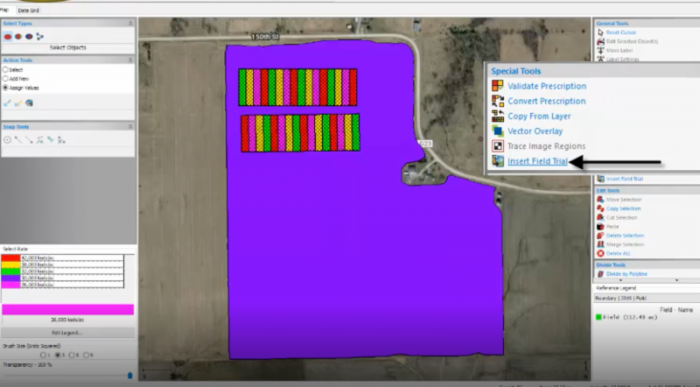Click the Select Objects button
This screenshot has width=700, height=387.
(68, 48)
